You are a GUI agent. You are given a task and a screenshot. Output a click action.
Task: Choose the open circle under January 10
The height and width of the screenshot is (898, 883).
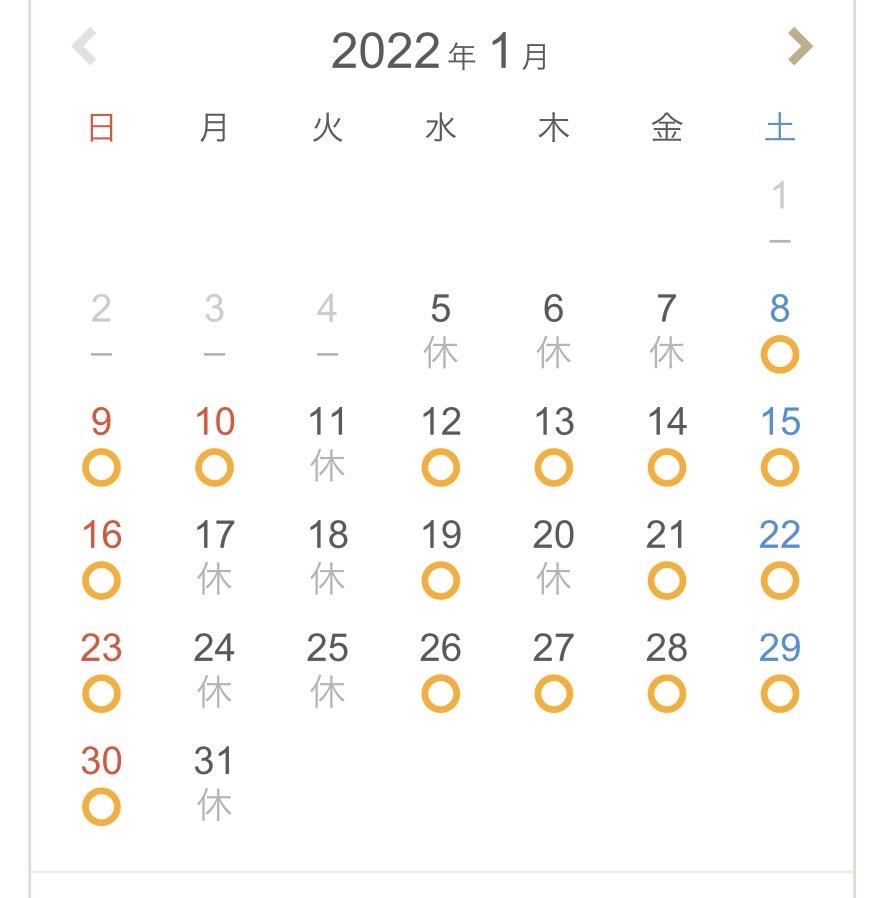point(214,468)
